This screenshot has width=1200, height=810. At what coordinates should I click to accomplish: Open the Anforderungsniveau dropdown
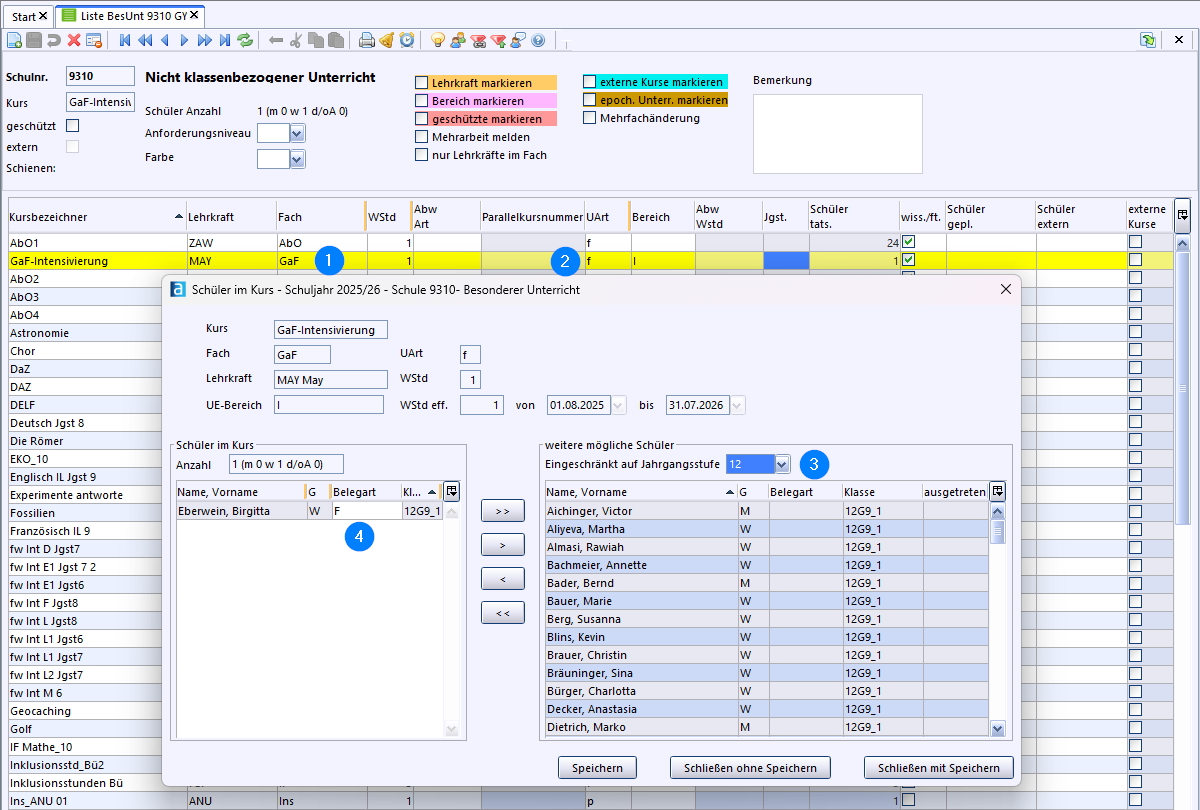click(x=297, y=133)
